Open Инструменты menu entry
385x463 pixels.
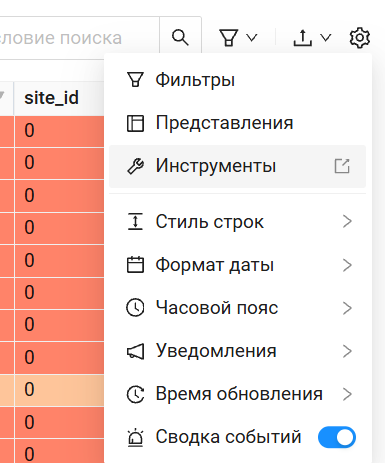237,166
